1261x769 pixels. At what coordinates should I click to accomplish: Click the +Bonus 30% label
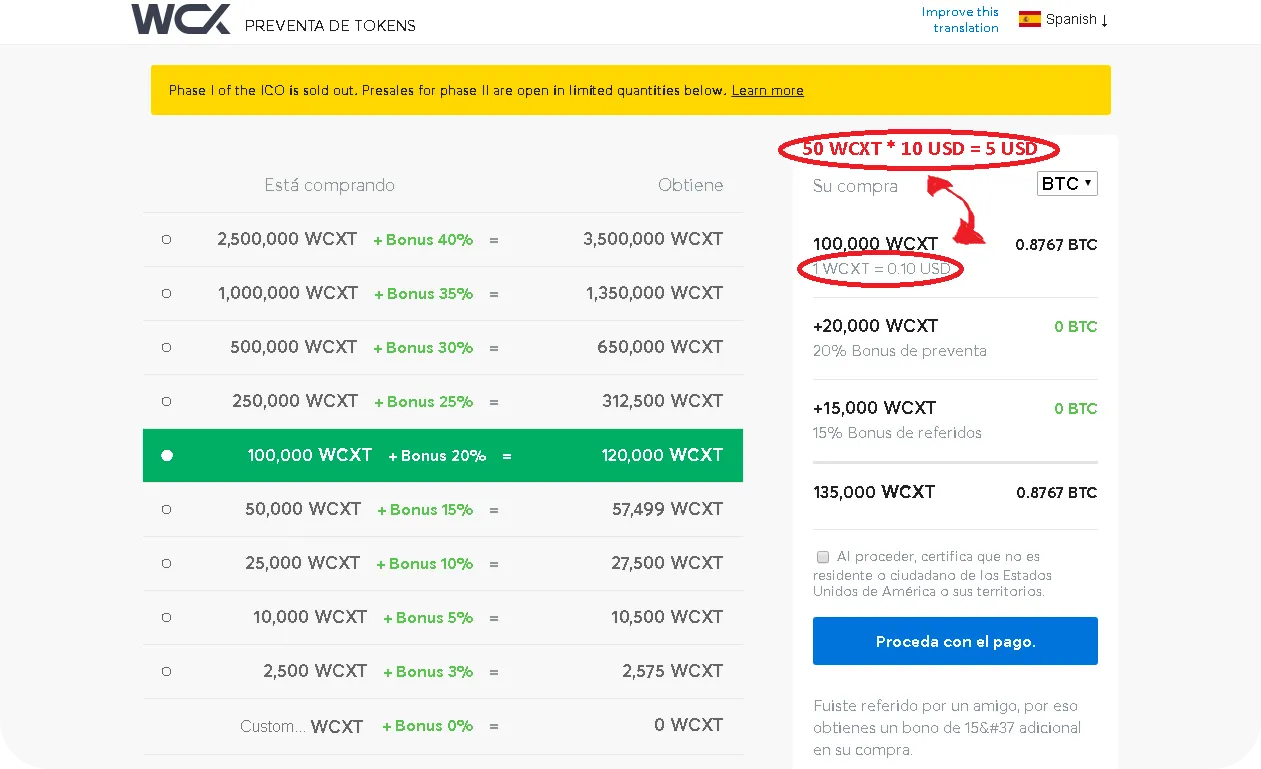423,348
